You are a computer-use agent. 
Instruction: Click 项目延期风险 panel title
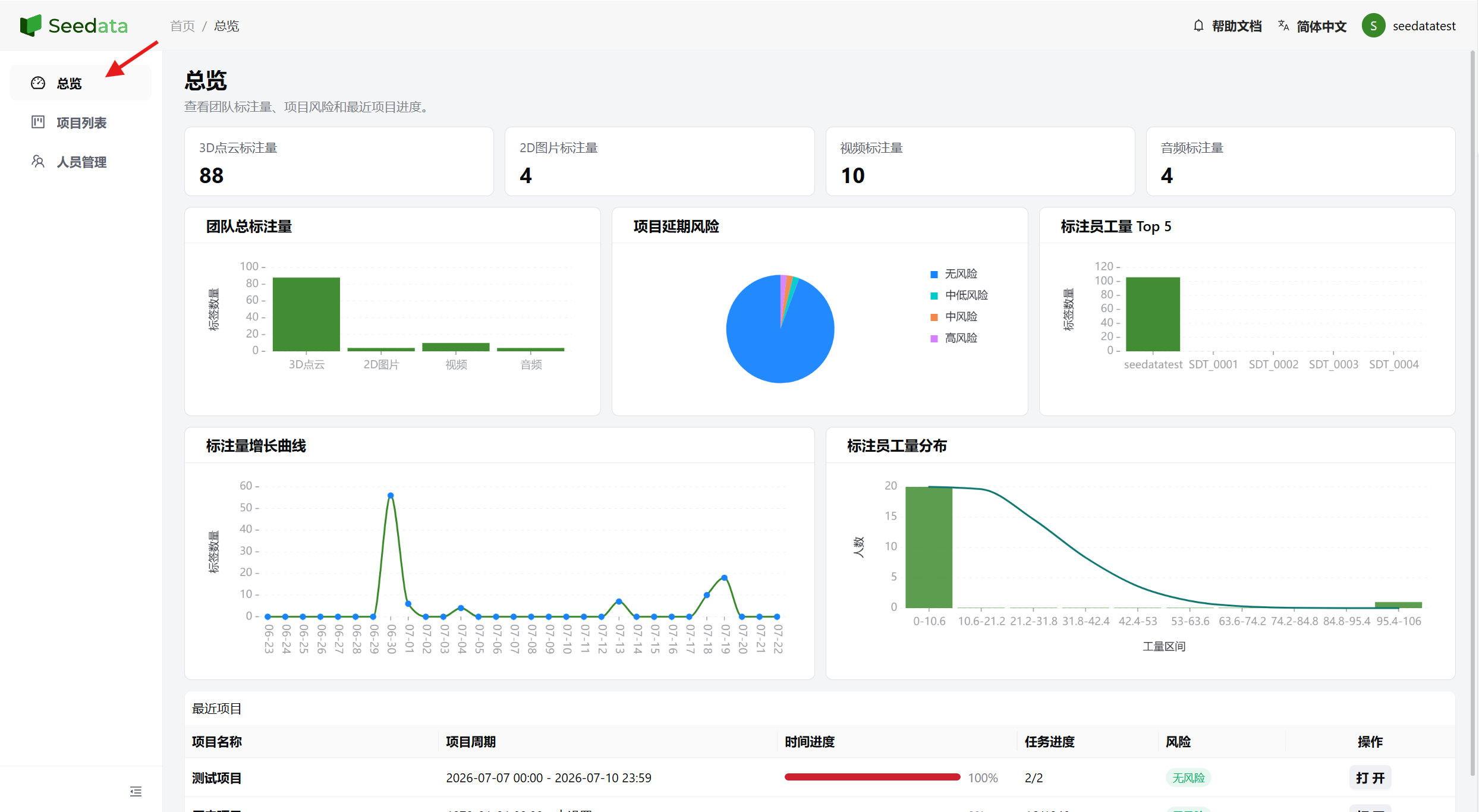(x=676, y=226)
